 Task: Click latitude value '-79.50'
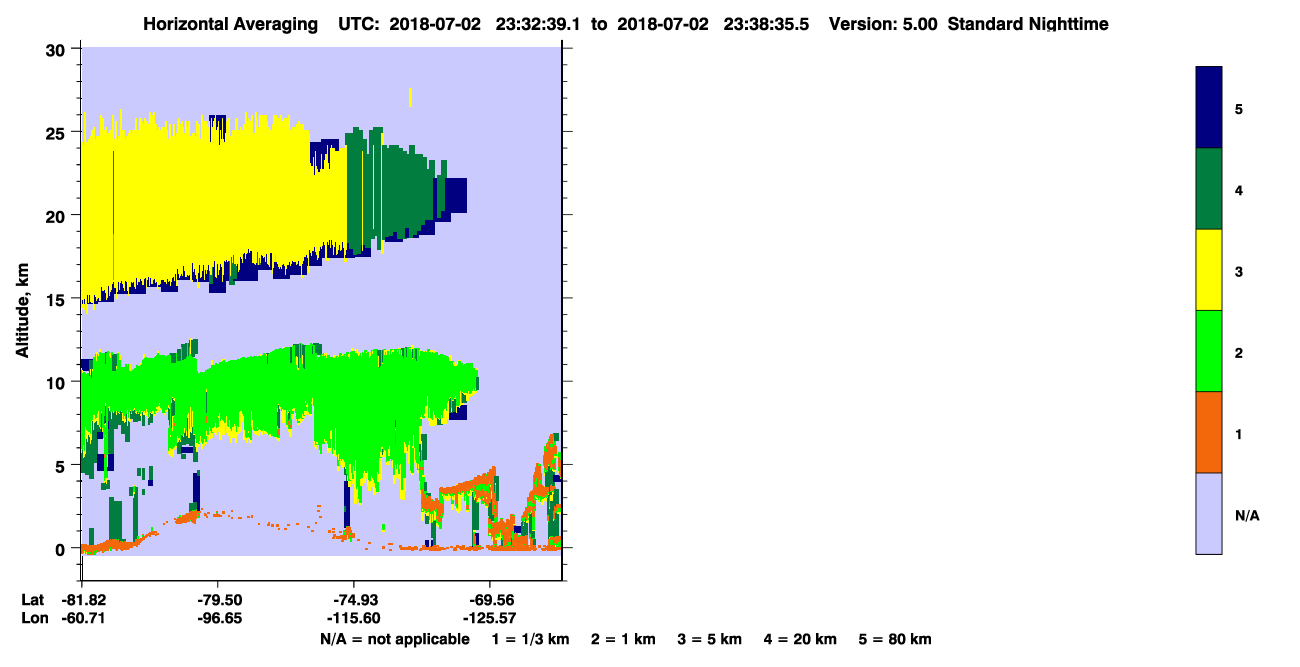tap(218, 600)
